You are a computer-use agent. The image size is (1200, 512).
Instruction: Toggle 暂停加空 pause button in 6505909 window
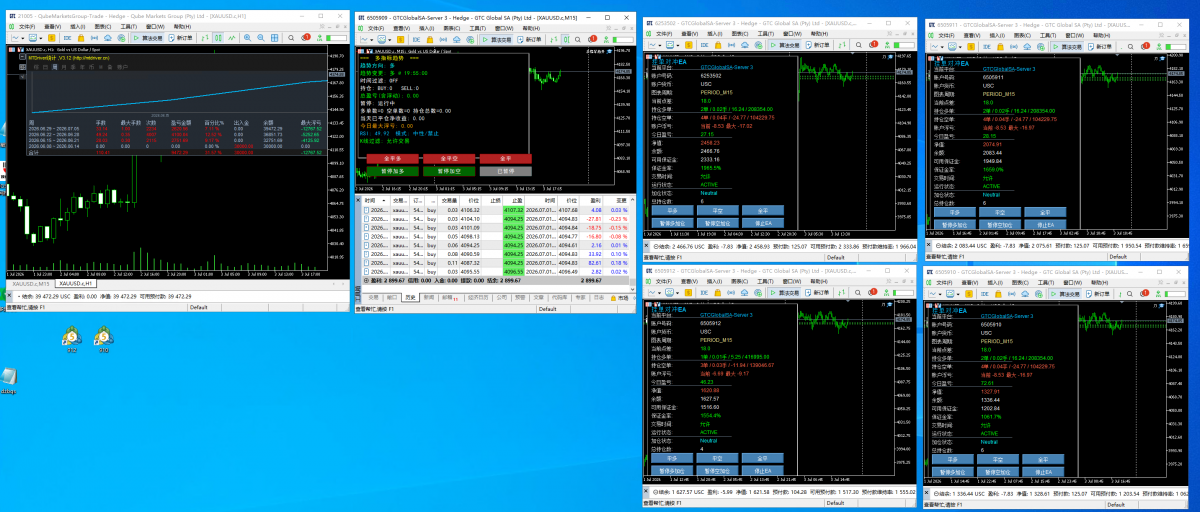[x=449, y=171]
